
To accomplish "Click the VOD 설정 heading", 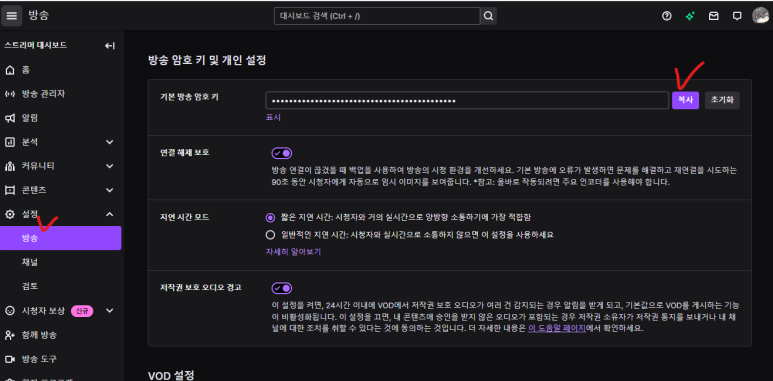I will (171, 375).
